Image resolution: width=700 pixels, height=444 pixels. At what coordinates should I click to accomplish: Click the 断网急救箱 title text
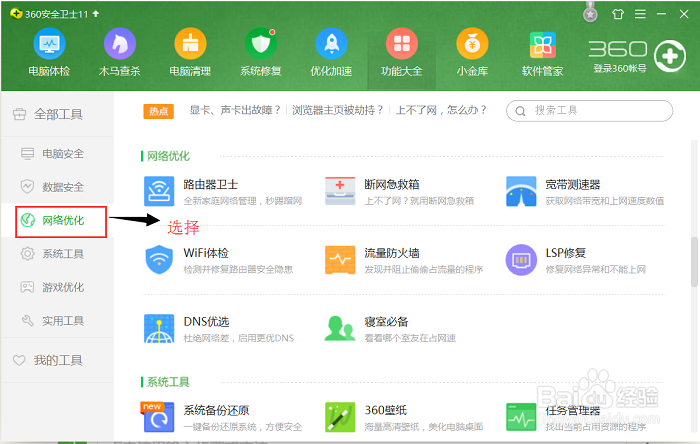click(x=392, y=184)
